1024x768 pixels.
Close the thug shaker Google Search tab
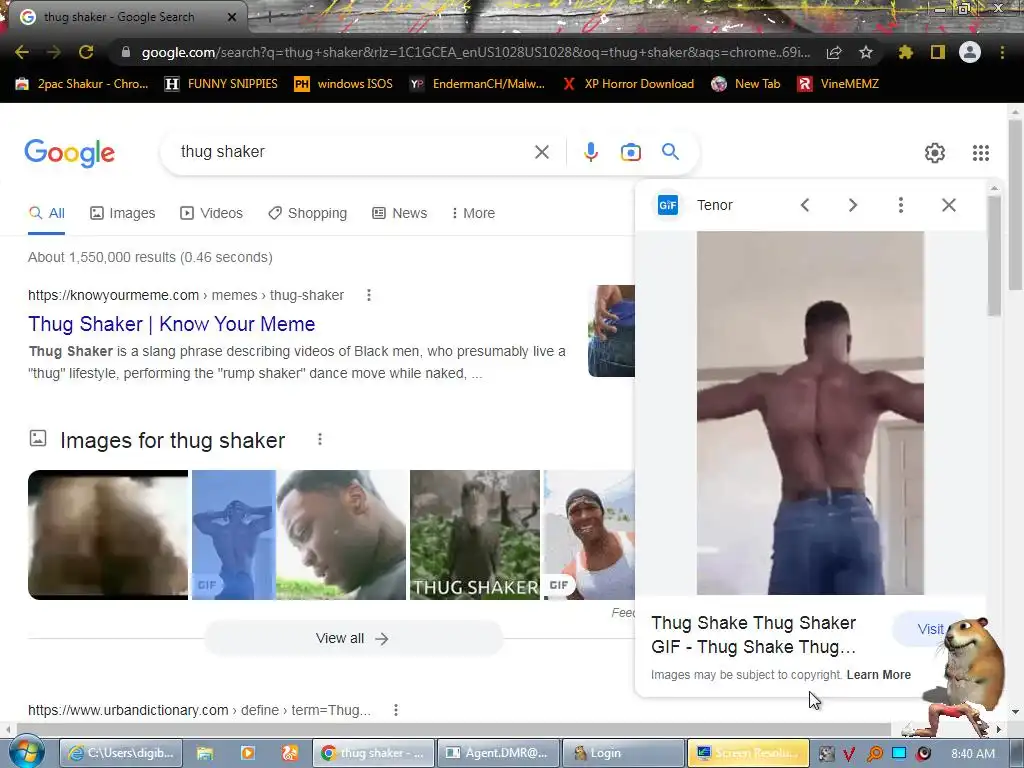pos(232,17)
